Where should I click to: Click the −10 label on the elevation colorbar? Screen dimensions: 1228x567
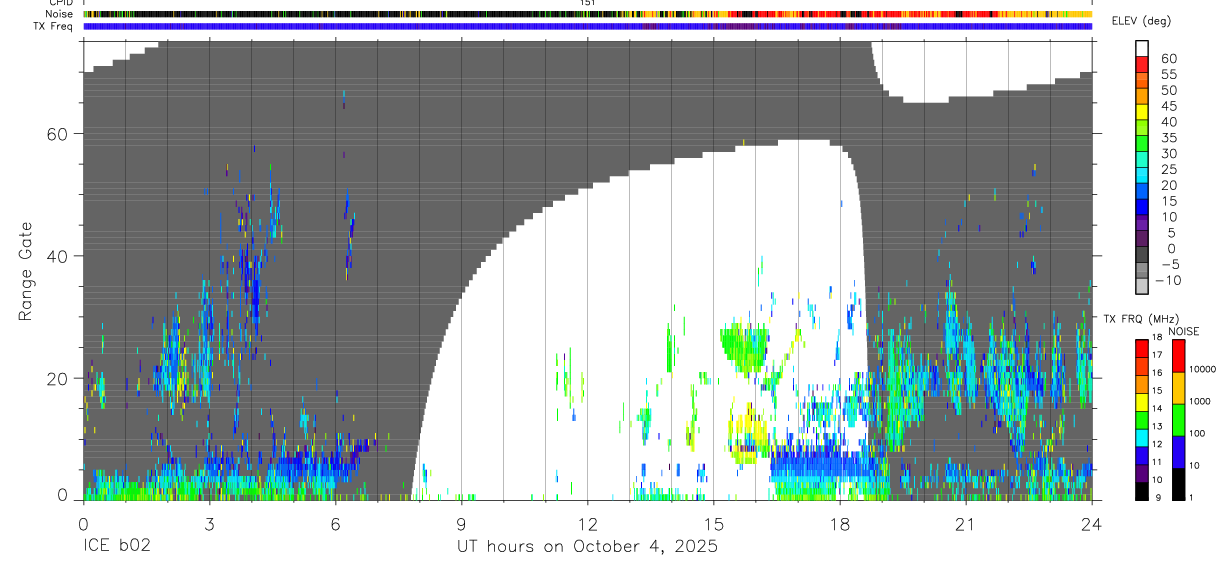[1167, 280]
